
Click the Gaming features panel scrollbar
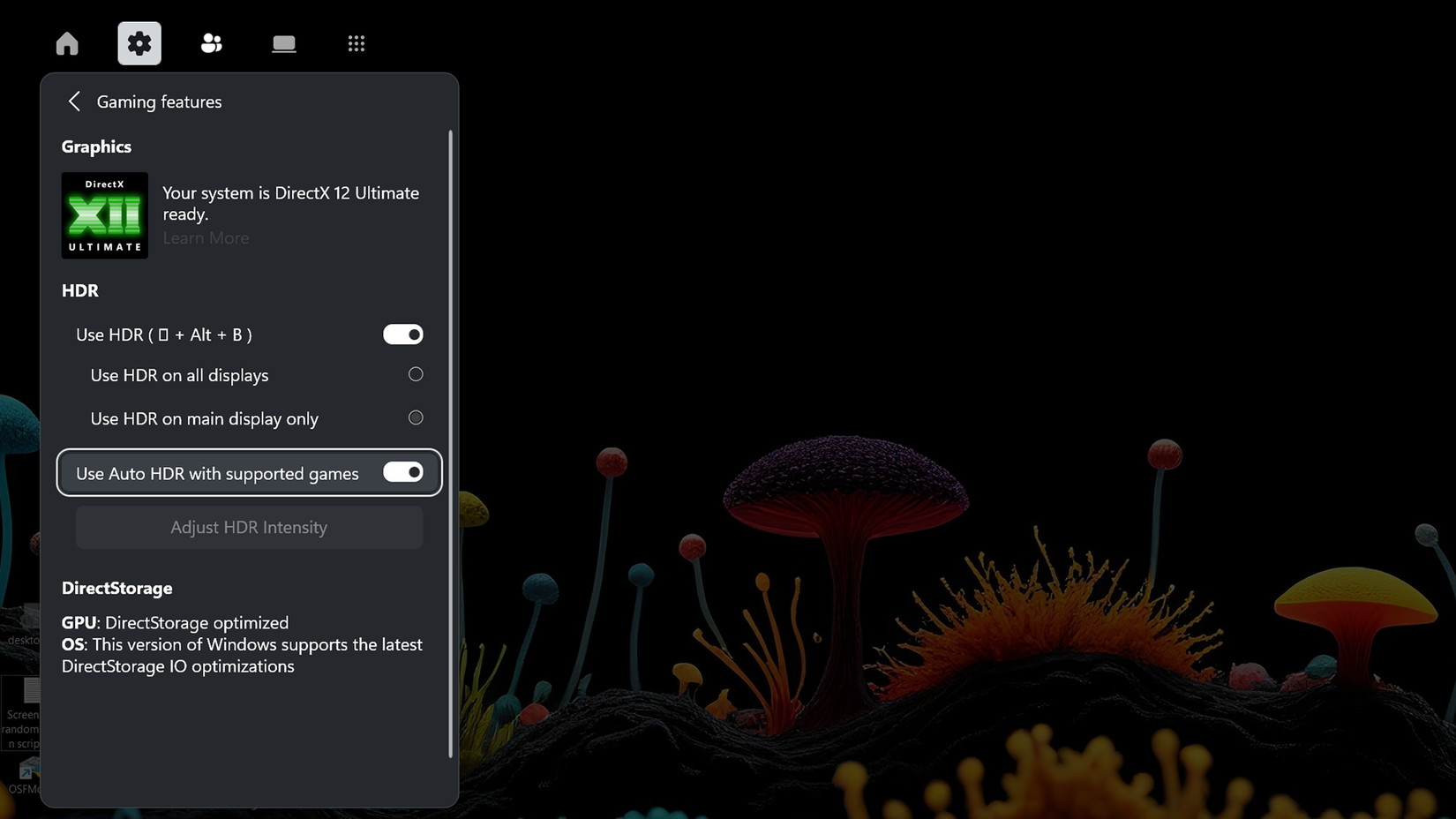click(x=451, y=444)
